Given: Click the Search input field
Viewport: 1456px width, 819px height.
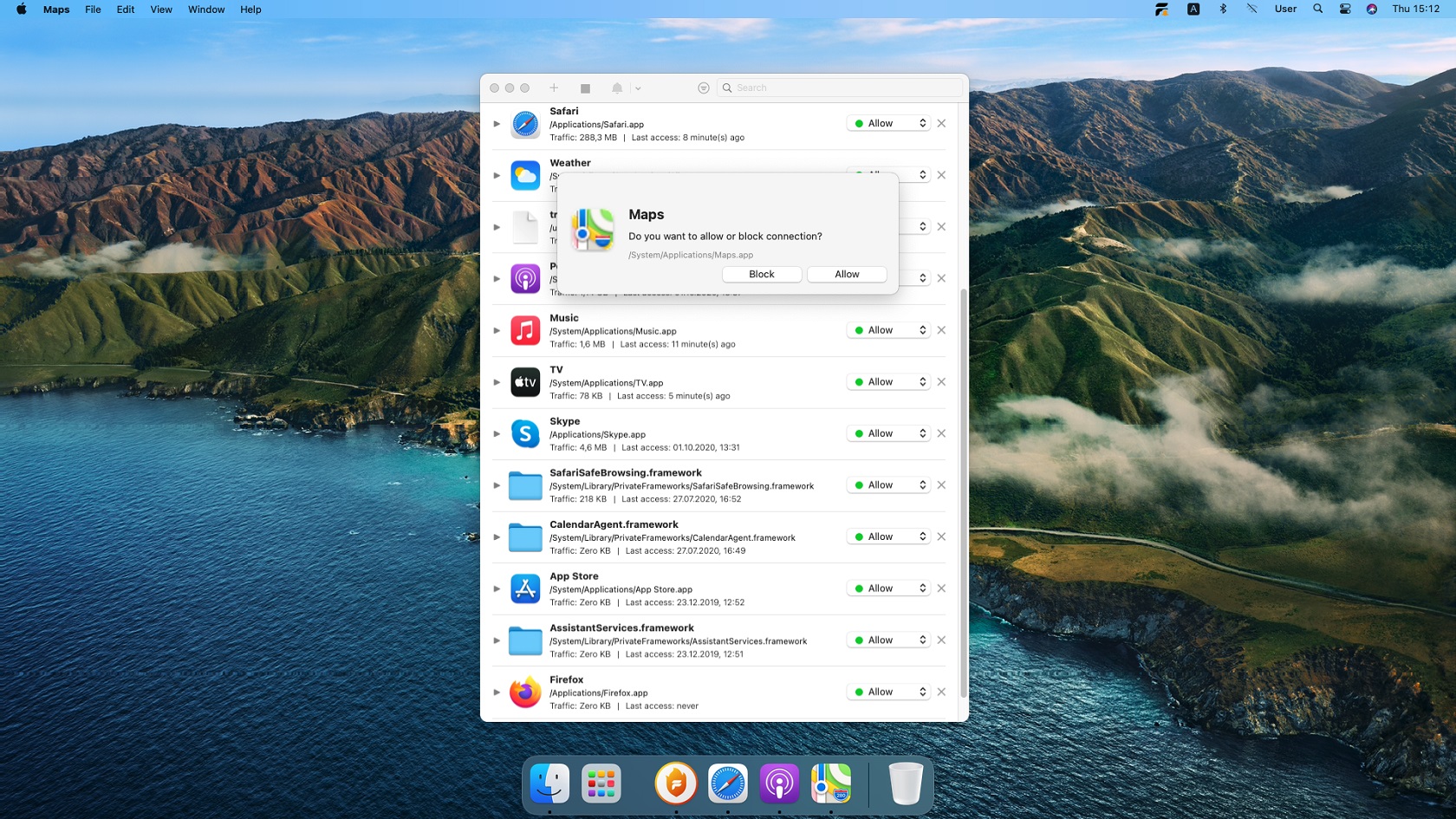Looking at the screenshot, I should 840,88.
